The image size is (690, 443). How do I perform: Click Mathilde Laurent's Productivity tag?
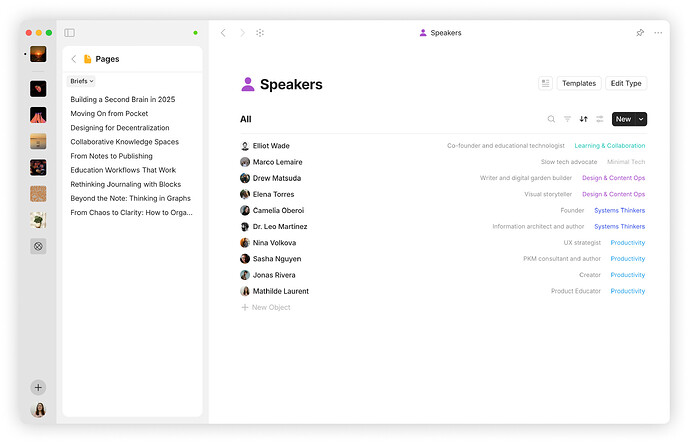[x=628, y=291]
